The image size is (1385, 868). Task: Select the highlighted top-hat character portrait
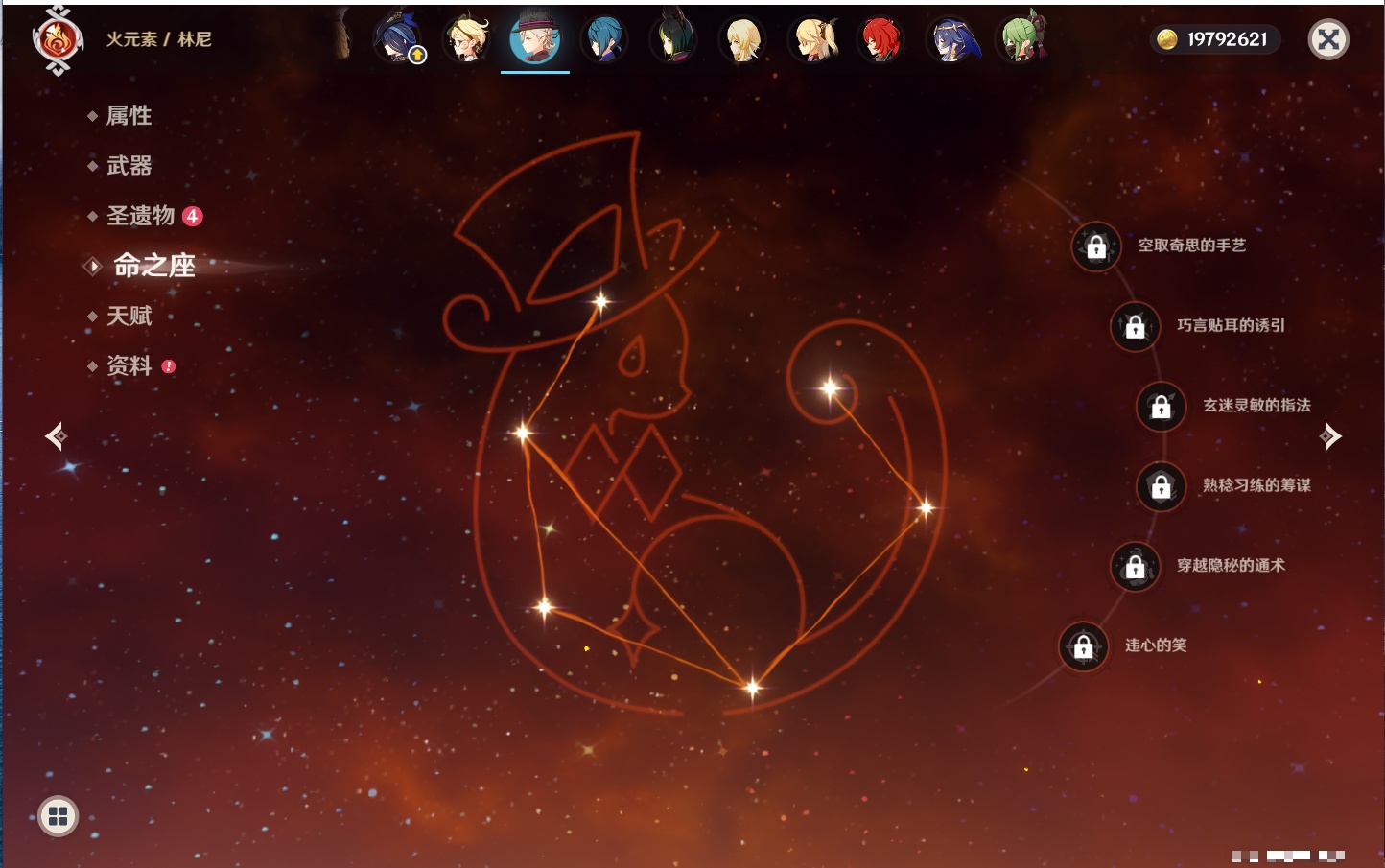pos(535,39)
